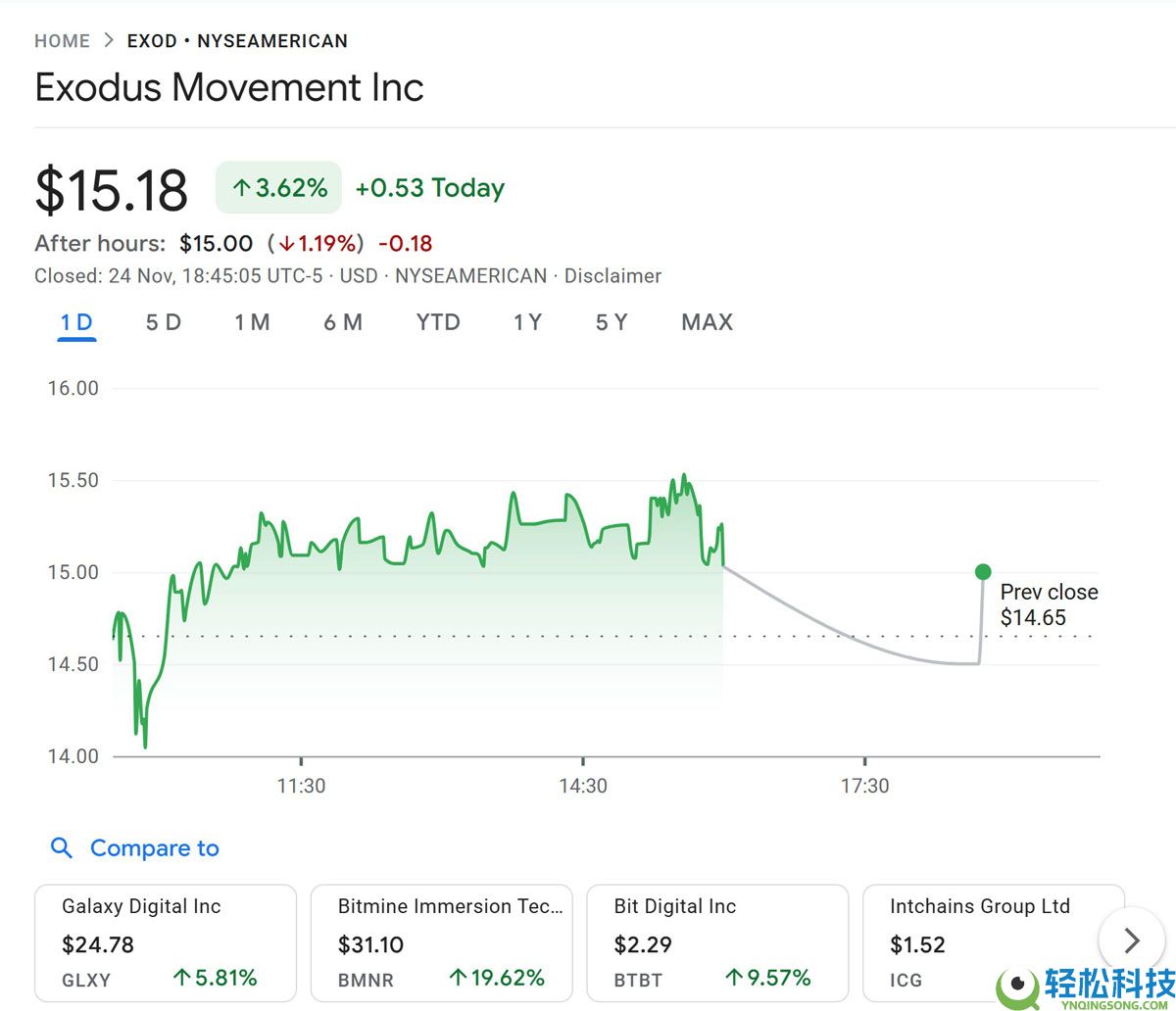Click the green up arrow beside BMNR 19.62%
This screenshot has height=1011, width=1176.
[458, 978]
